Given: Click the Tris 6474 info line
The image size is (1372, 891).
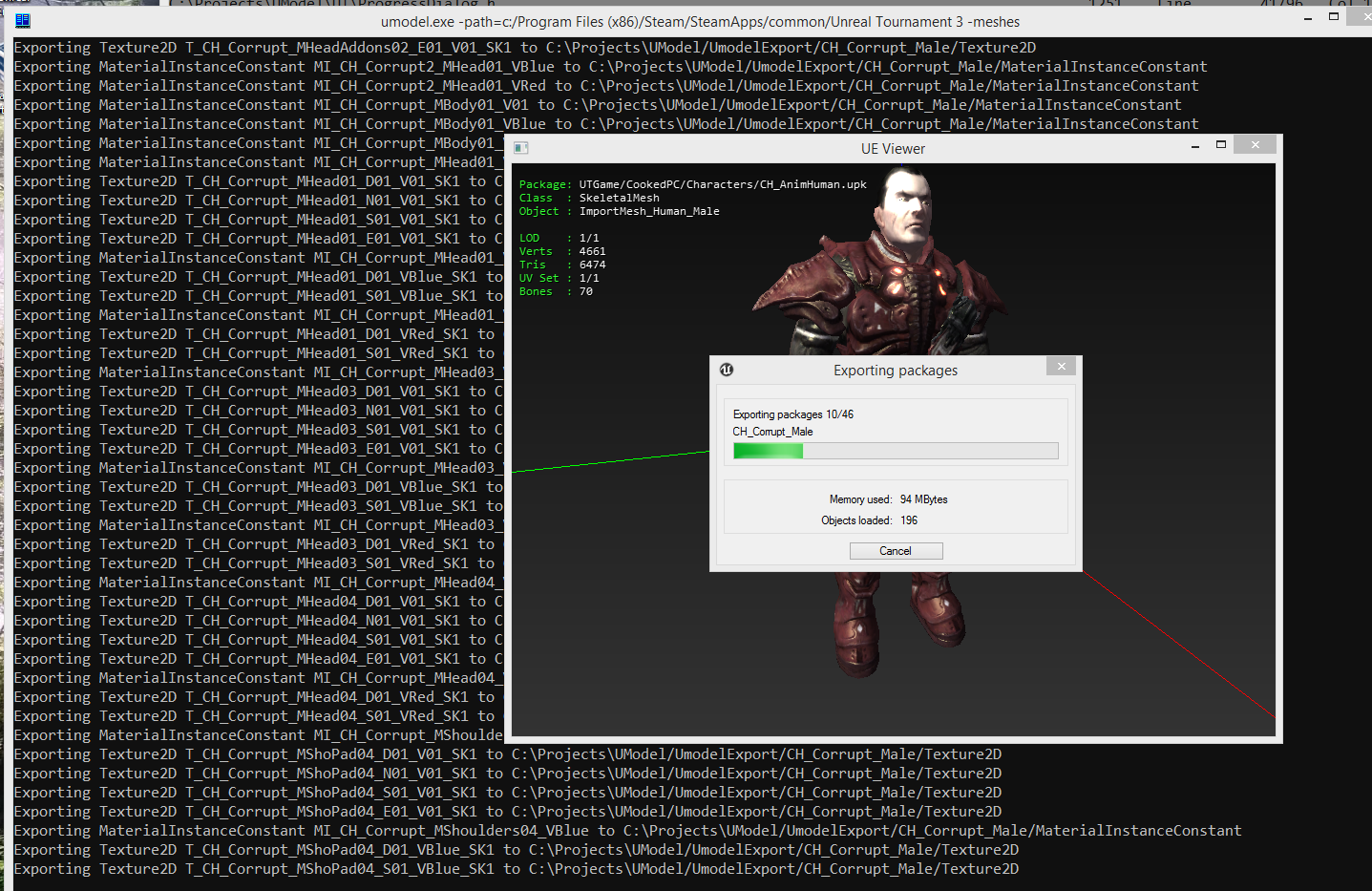Looking at the screenshot, I should pyautogui.click(x=562, y=265).
